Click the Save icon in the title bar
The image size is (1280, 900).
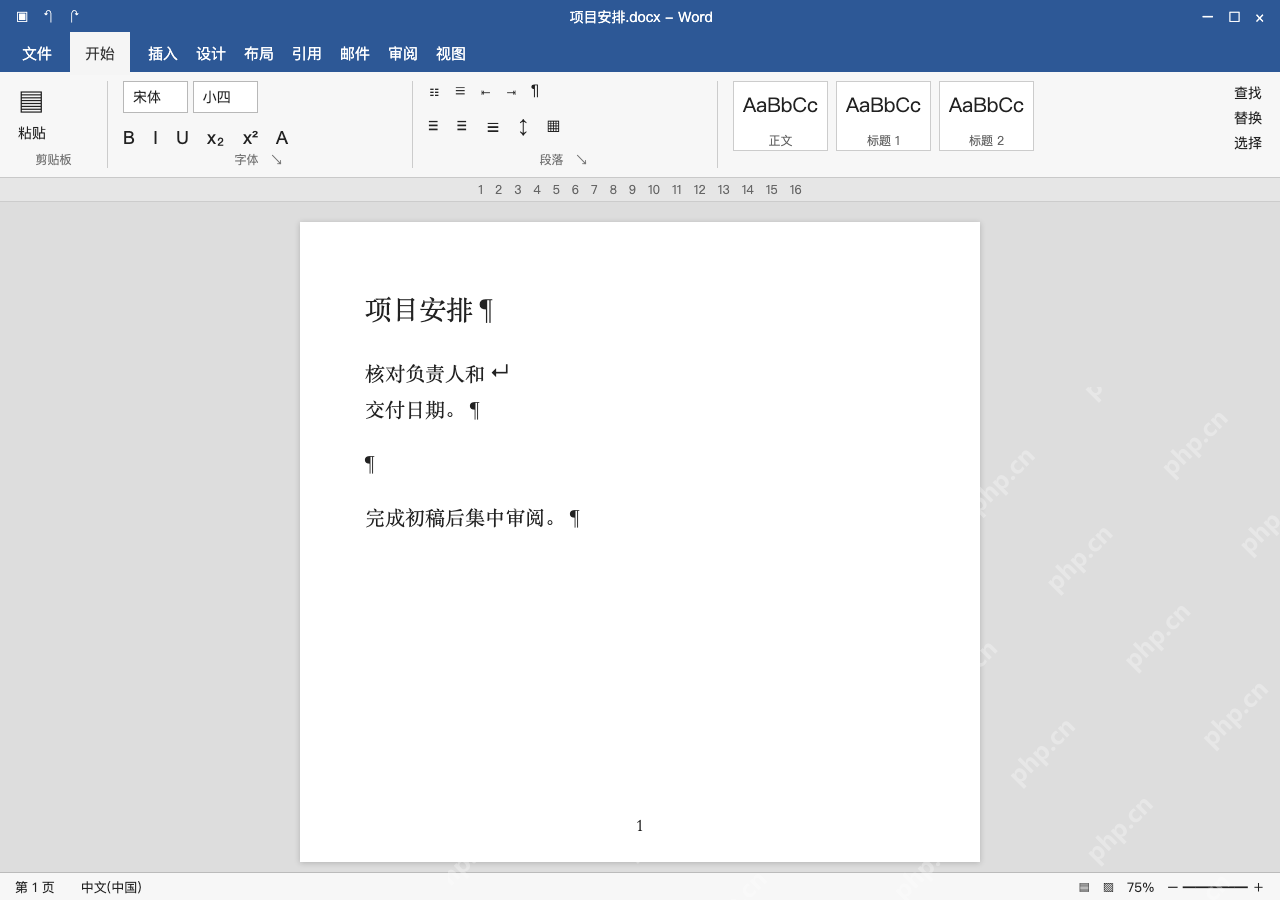coord(22,16)
